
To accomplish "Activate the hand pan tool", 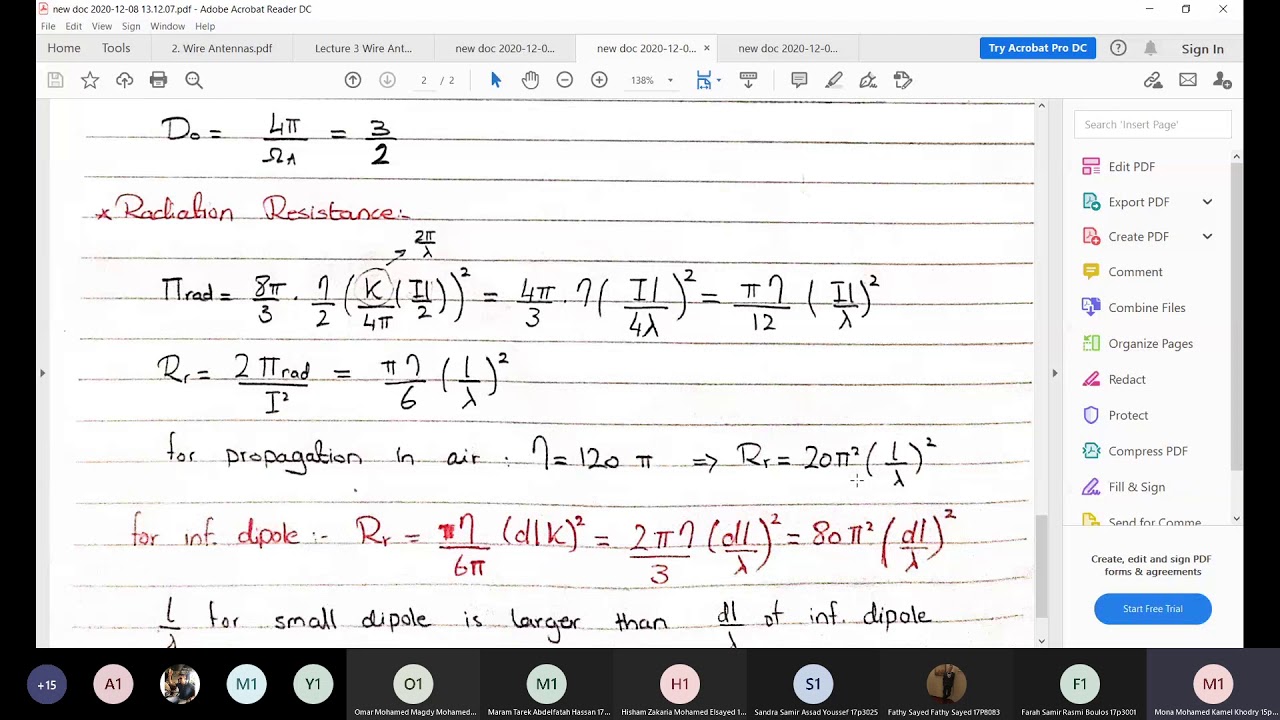I will tap(530, 80).
